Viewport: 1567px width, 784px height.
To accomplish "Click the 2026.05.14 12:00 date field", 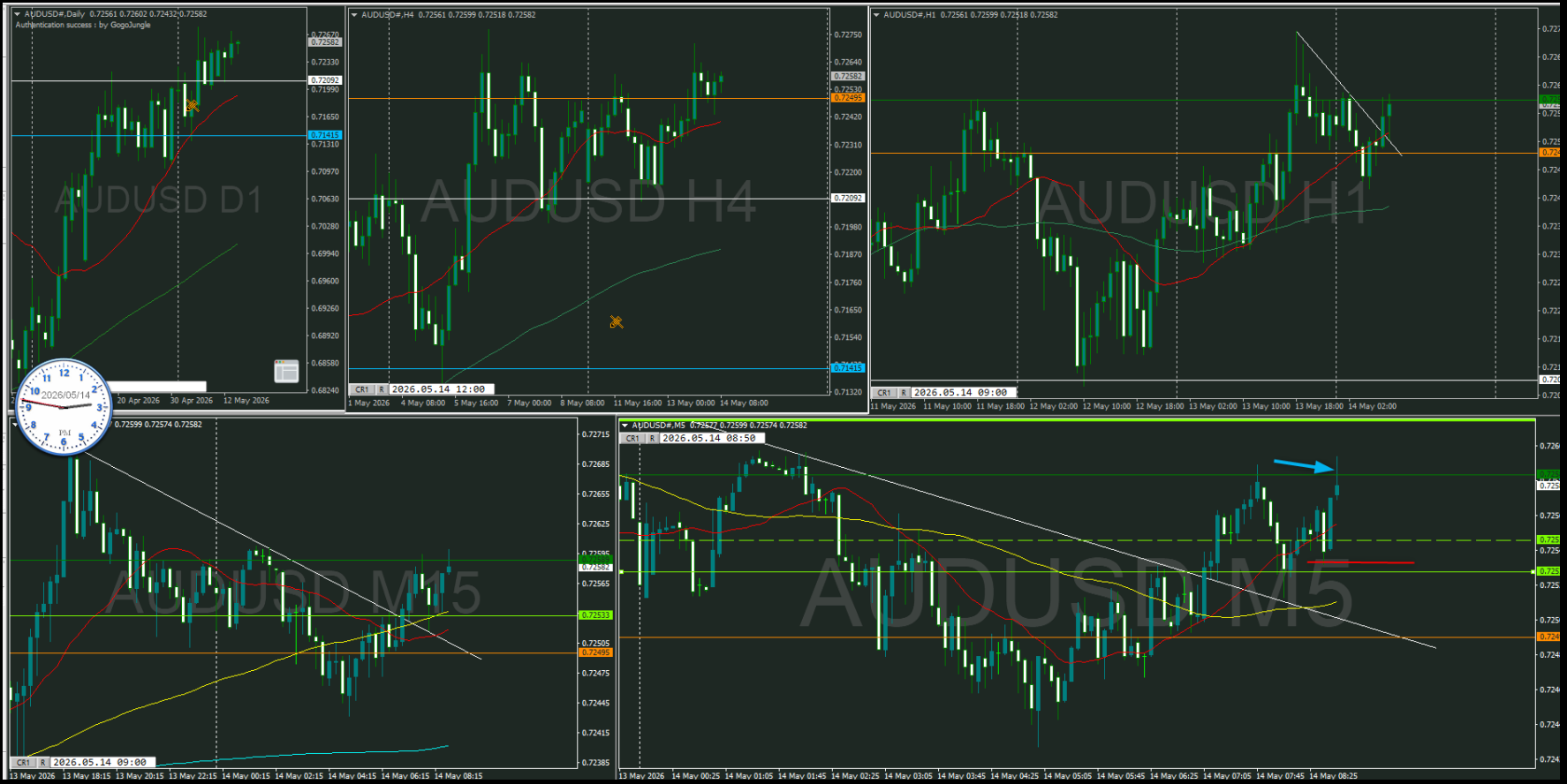I will pyautogui.click(x=442, y=389).
